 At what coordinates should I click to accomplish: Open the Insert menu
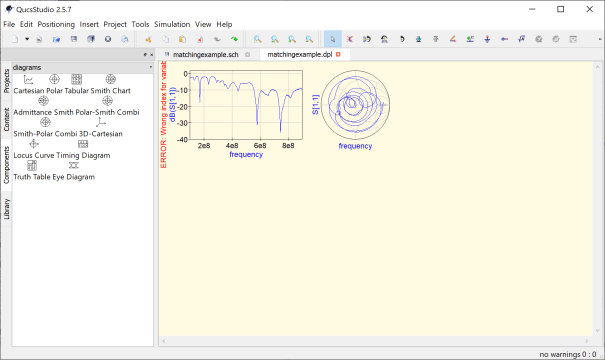89,24
